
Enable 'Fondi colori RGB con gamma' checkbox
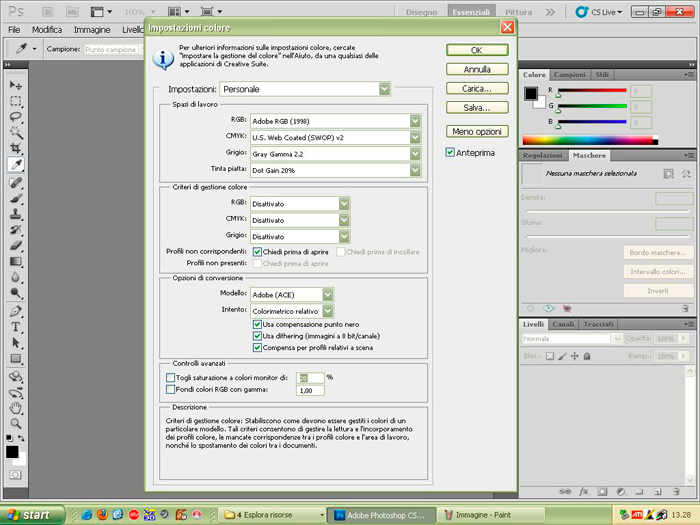tap(170, 390)
